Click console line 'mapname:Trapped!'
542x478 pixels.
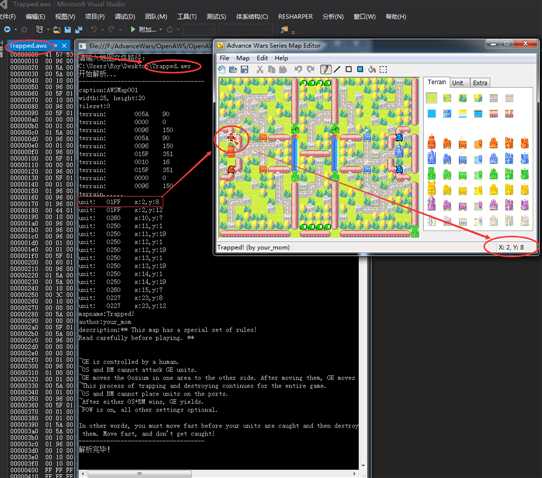(106, 314)
